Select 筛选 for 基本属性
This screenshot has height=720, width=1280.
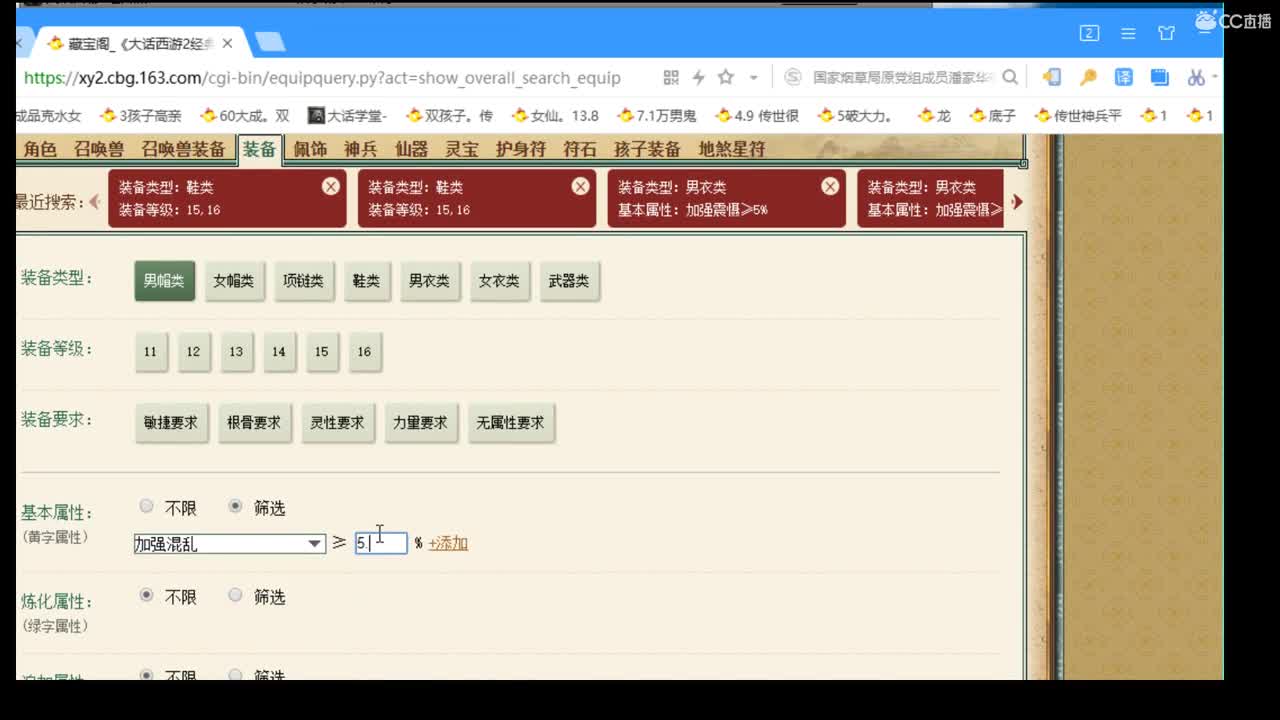point(235,506)
